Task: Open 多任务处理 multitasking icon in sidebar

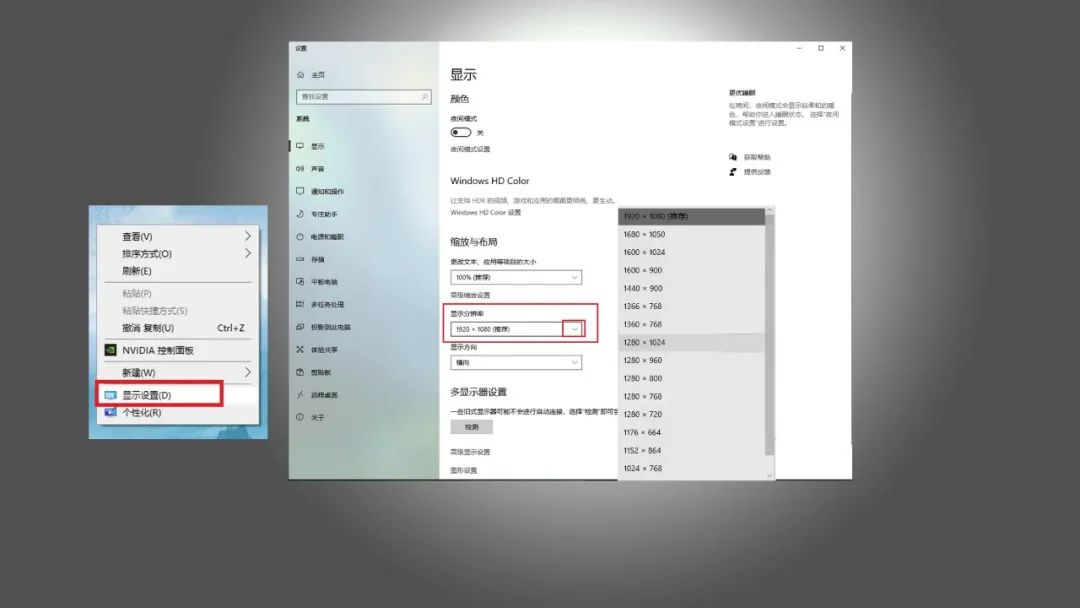Action: point(300,304)
